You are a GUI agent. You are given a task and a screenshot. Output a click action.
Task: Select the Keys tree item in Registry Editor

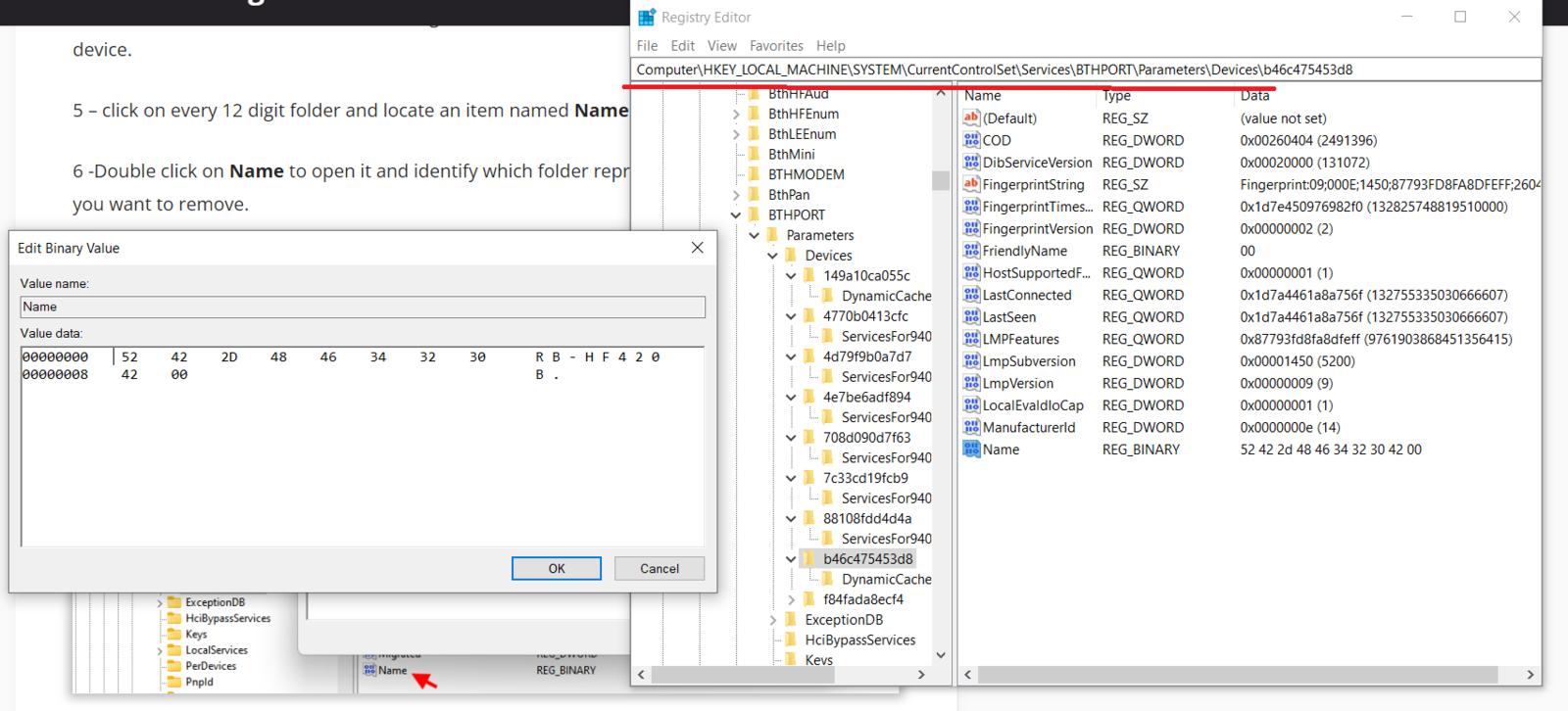click(818, 659)
